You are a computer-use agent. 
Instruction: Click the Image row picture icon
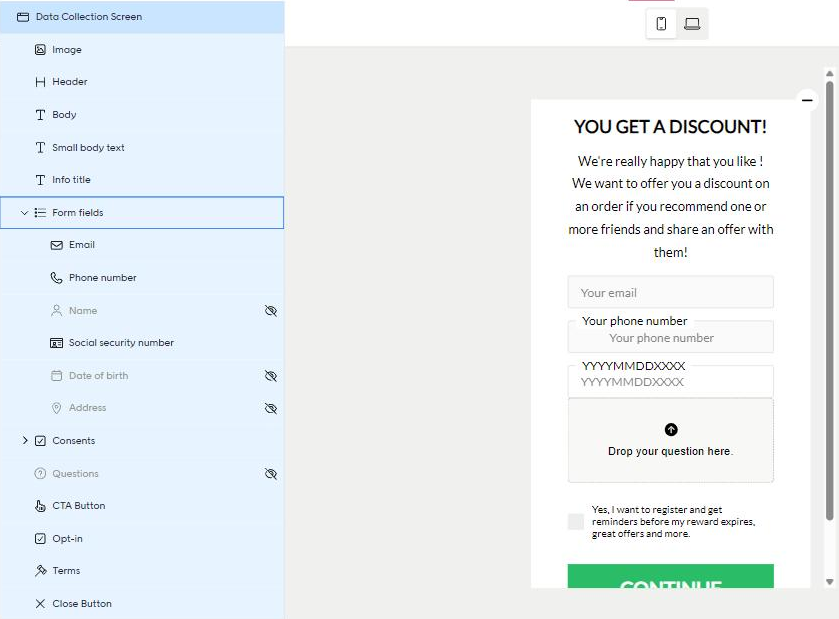click(x=40, y=50)
